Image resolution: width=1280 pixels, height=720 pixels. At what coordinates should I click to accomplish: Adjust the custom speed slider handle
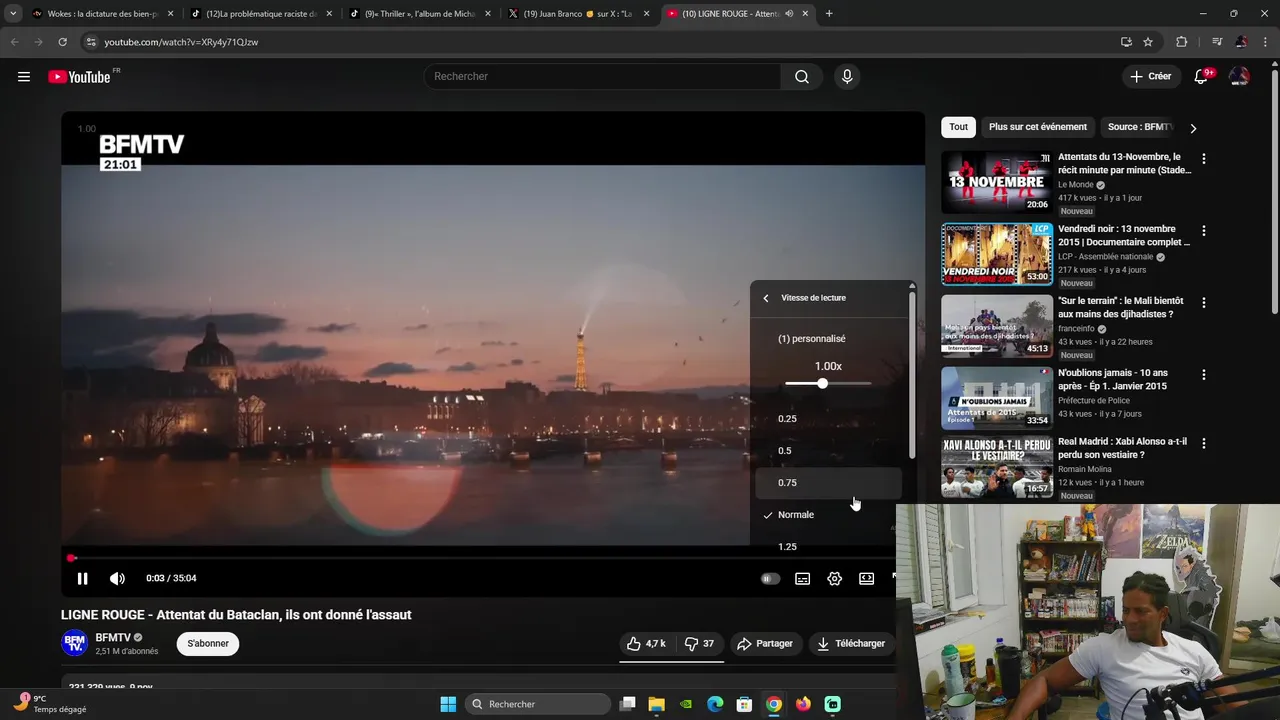coord(822,383)
